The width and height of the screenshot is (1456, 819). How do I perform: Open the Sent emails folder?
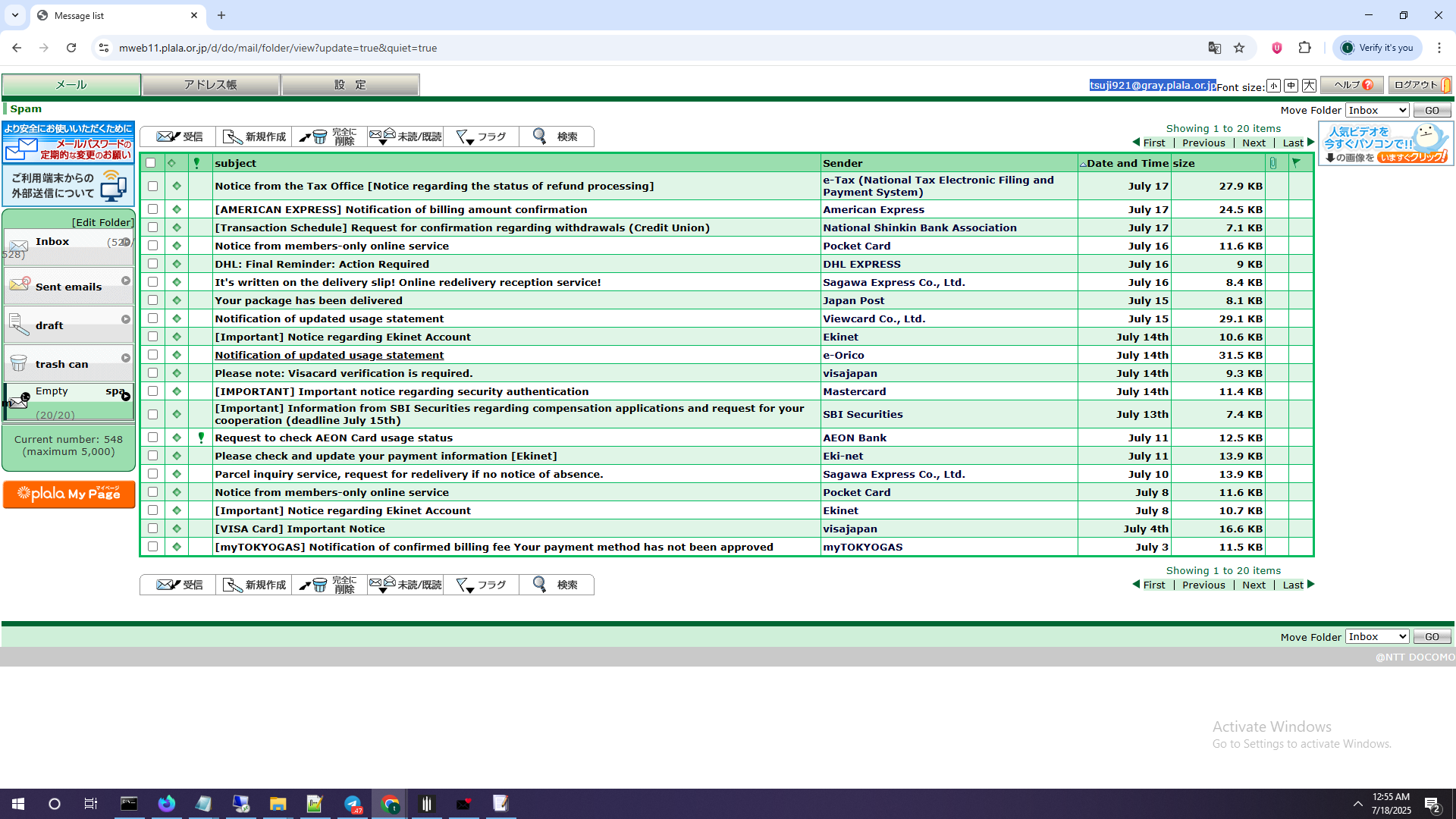point(68,287)
